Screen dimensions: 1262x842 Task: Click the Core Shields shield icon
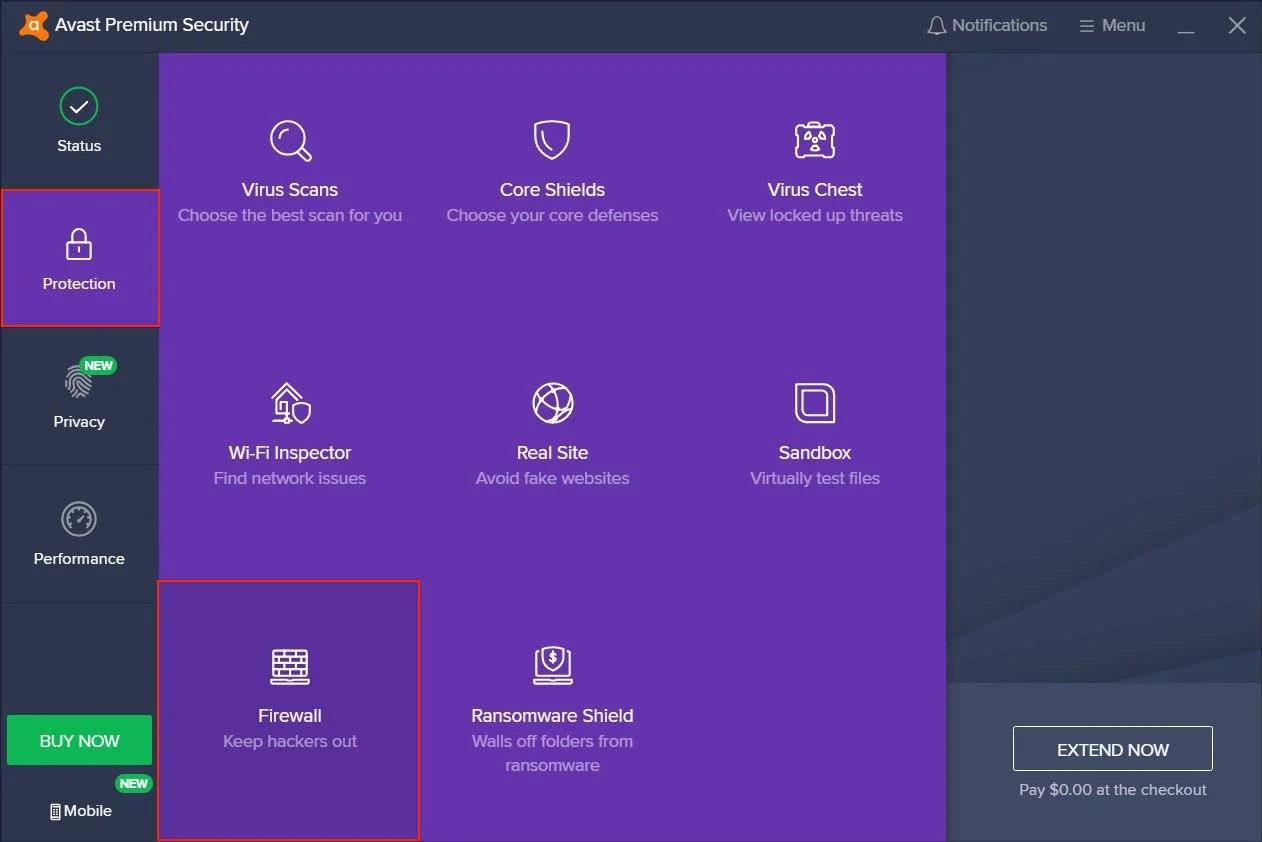point(552,140)
